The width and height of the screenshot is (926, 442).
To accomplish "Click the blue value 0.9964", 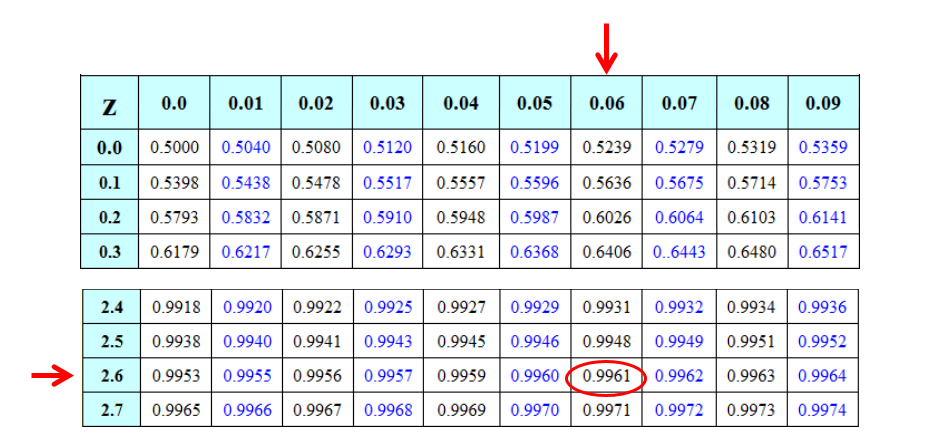I will click(823, 375).
